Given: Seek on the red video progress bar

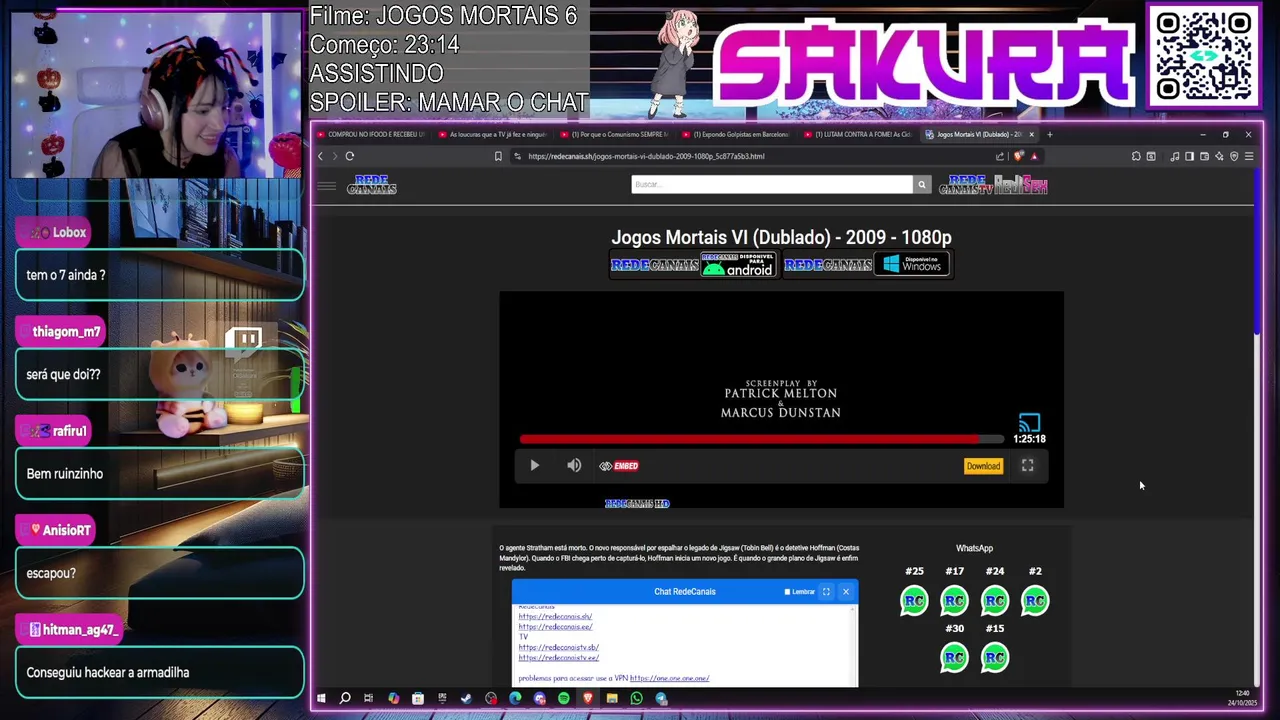Looking at the screenshot, I should pos(761,439).
